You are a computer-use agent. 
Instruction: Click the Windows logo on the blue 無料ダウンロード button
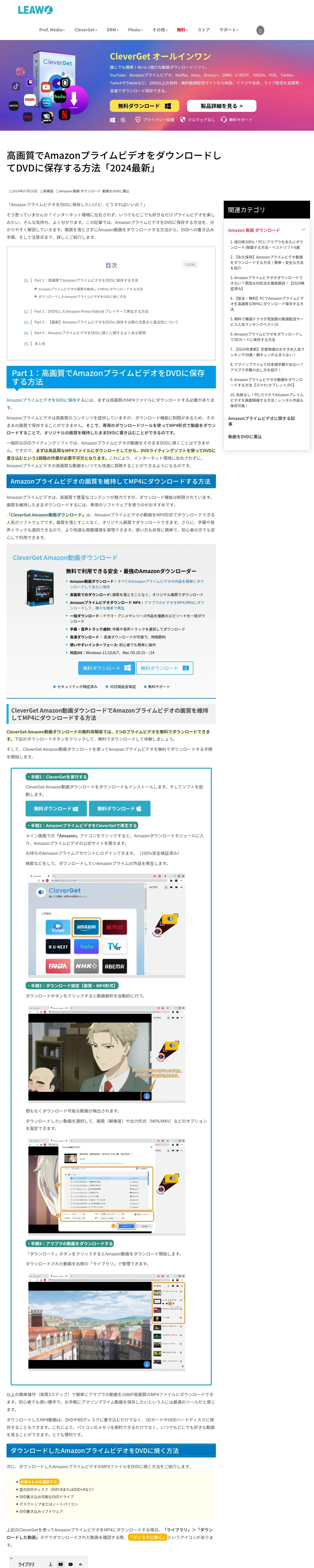(127, 668)
